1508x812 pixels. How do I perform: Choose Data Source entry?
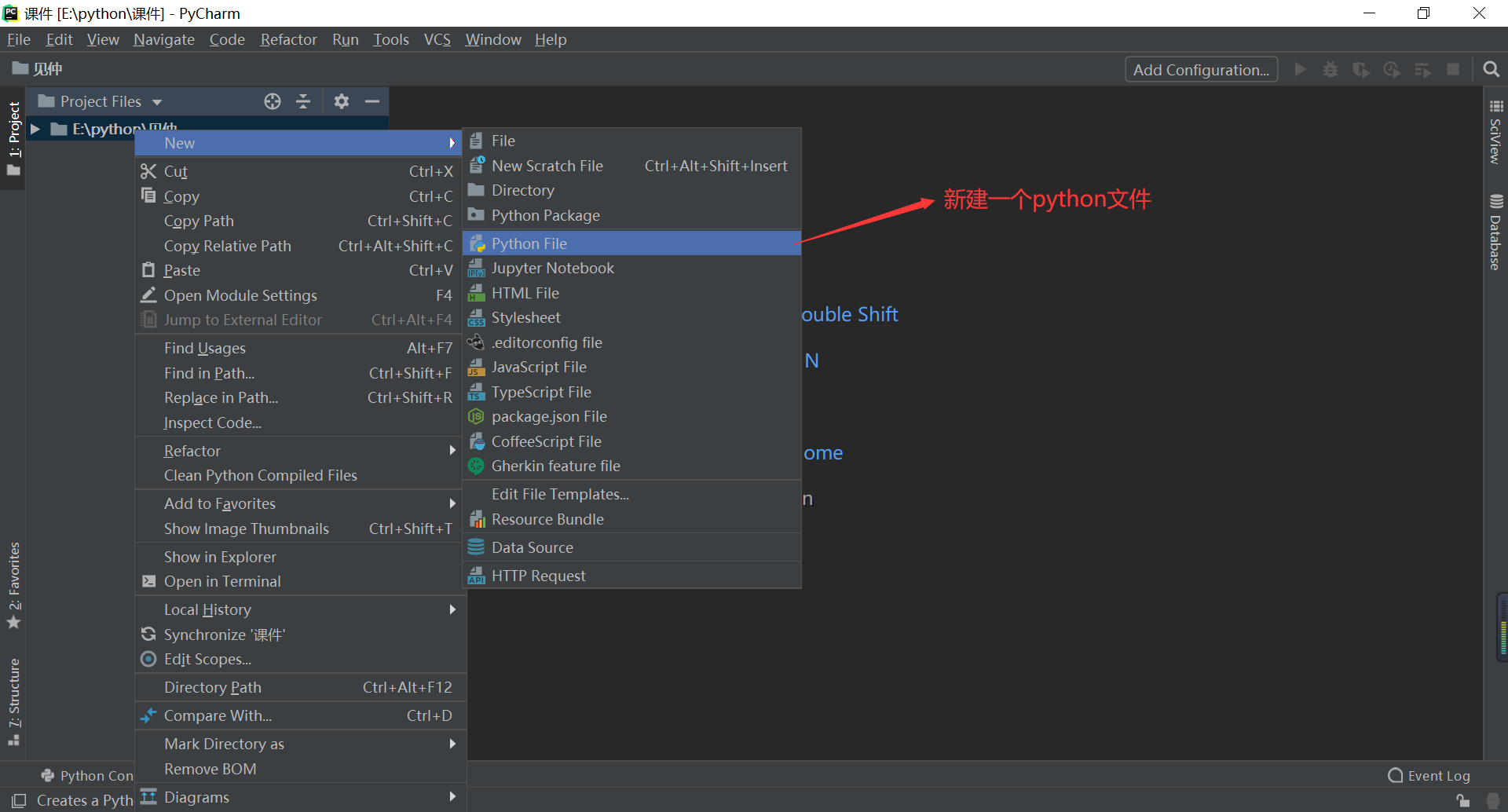pos(632,547)
